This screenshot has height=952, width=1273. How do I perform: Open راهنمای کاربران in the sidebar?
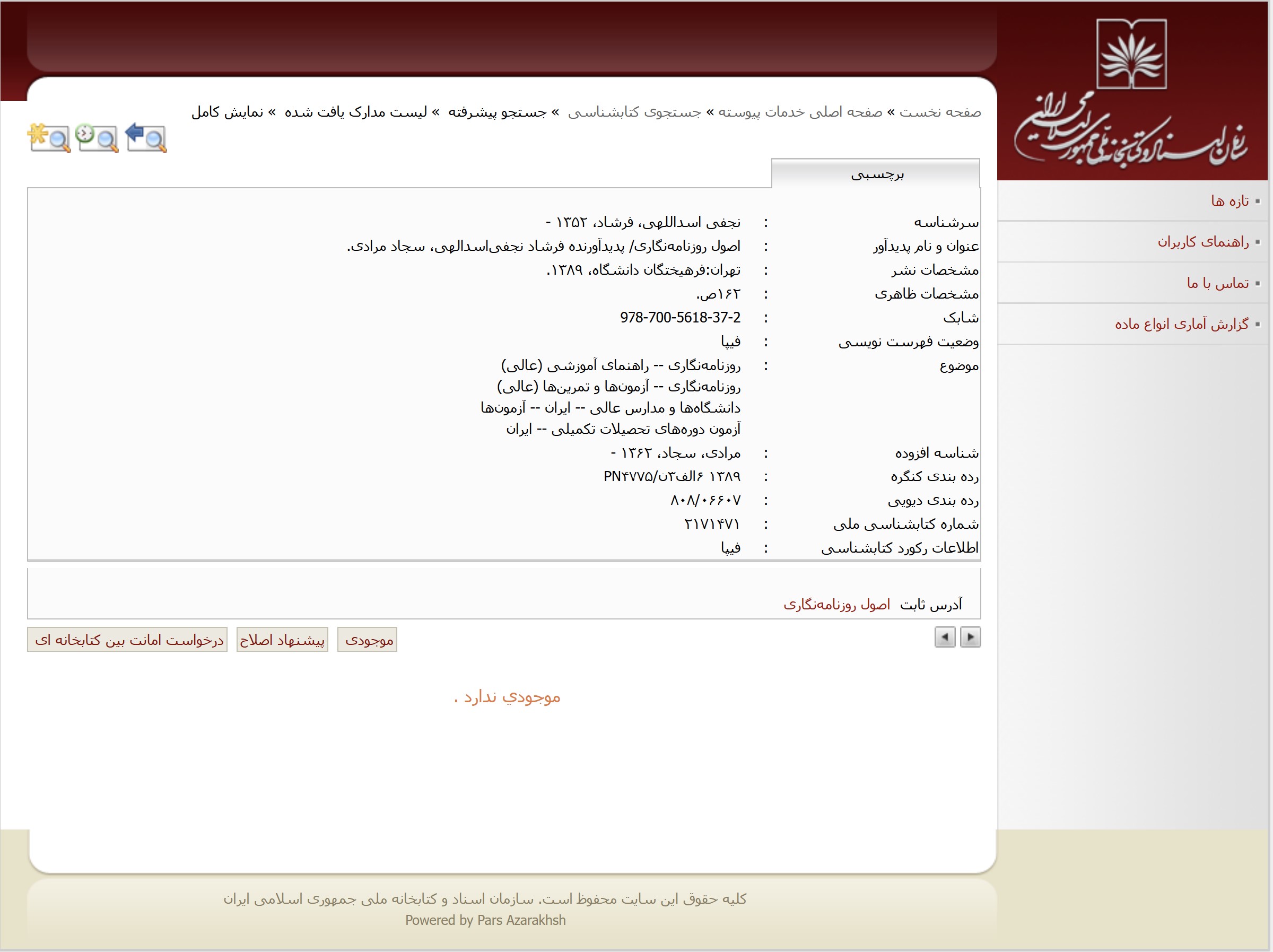(1203, 242)
